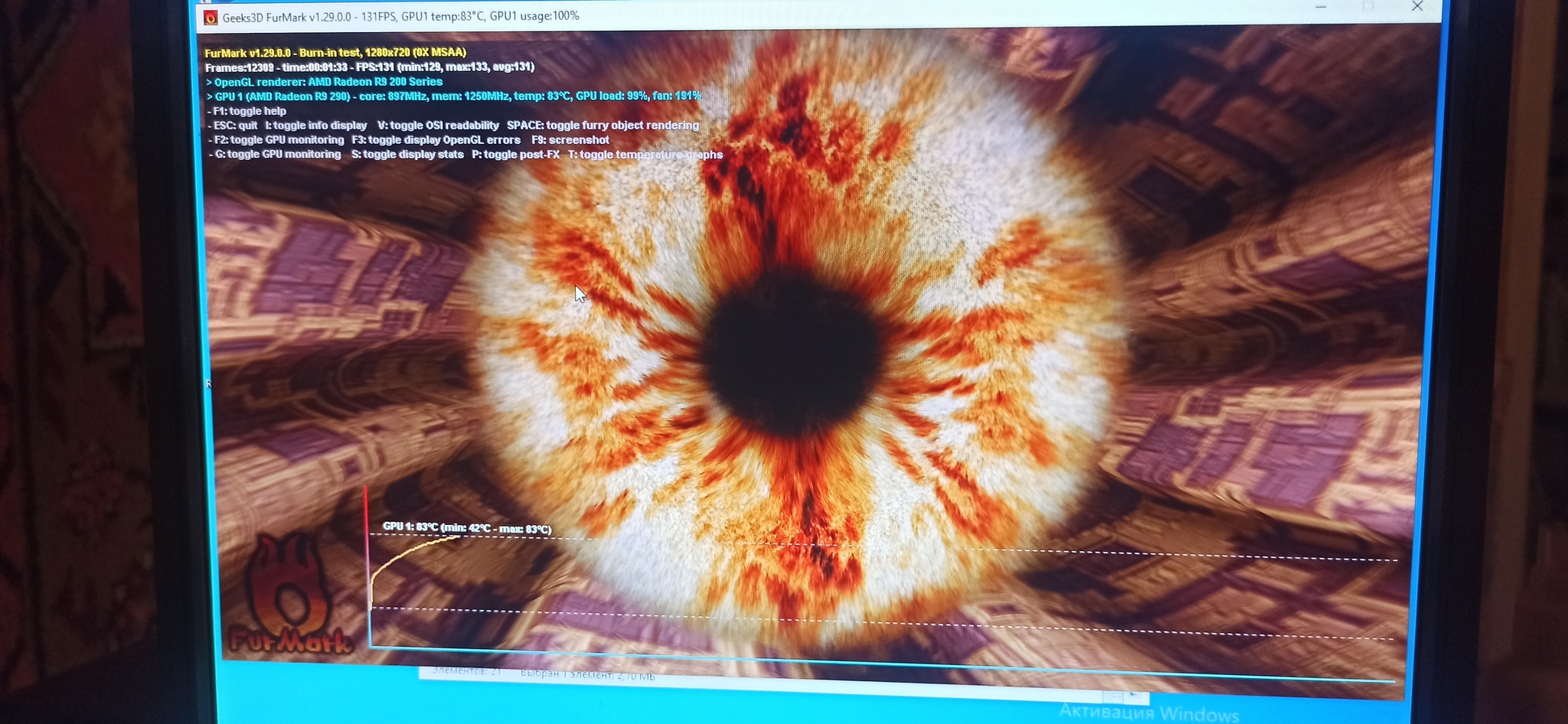The width and height of the screenshot is (1568, 724).
Task: Click the 'P: toggle post-FX' hint
Action: [x=515, y=154]
